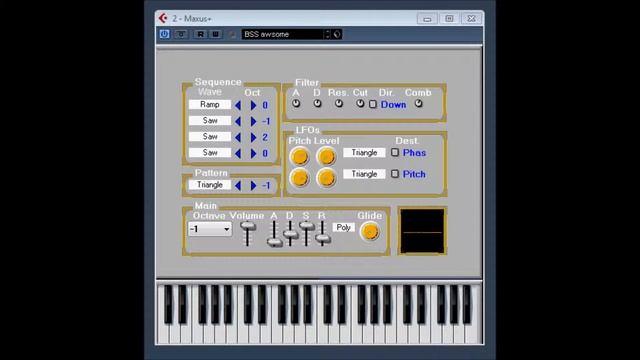Open first LFO Triangle waveform selector
640x360 pixels.
(x=364, y=153)
